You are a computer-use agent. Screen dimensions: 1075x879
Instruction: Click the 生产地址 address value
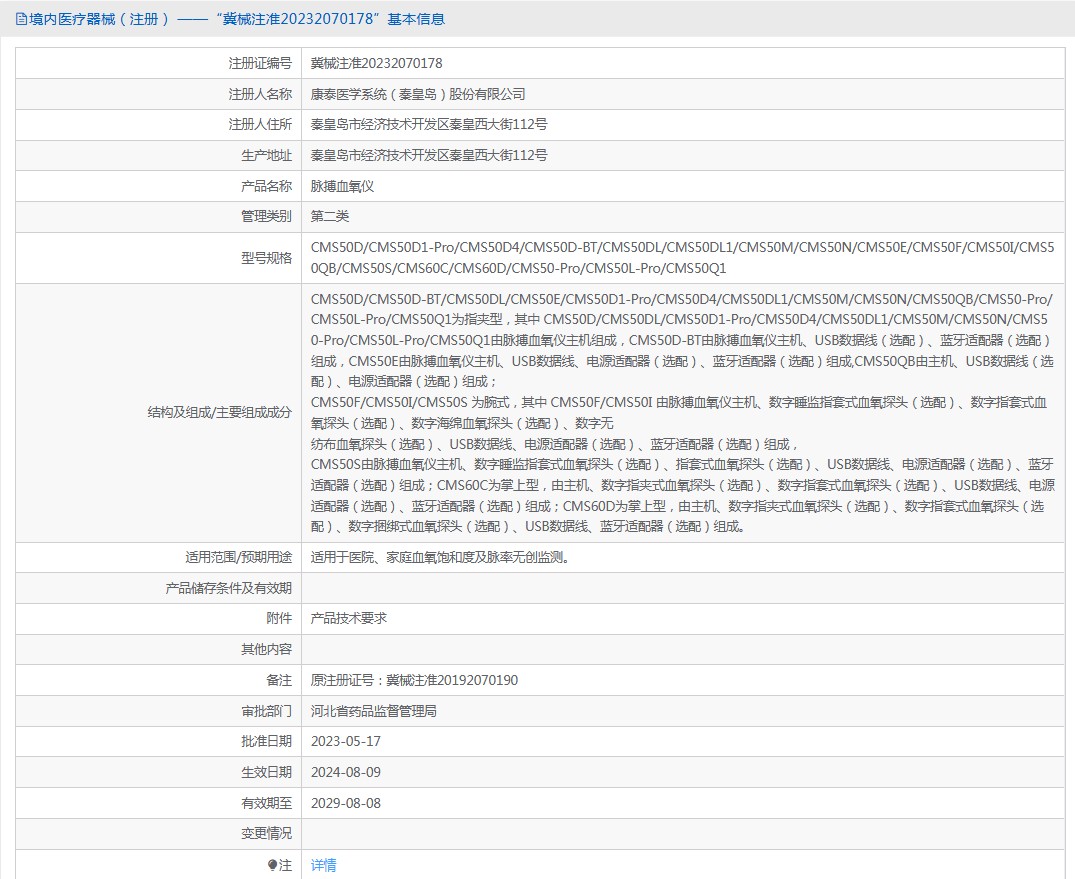428,155
